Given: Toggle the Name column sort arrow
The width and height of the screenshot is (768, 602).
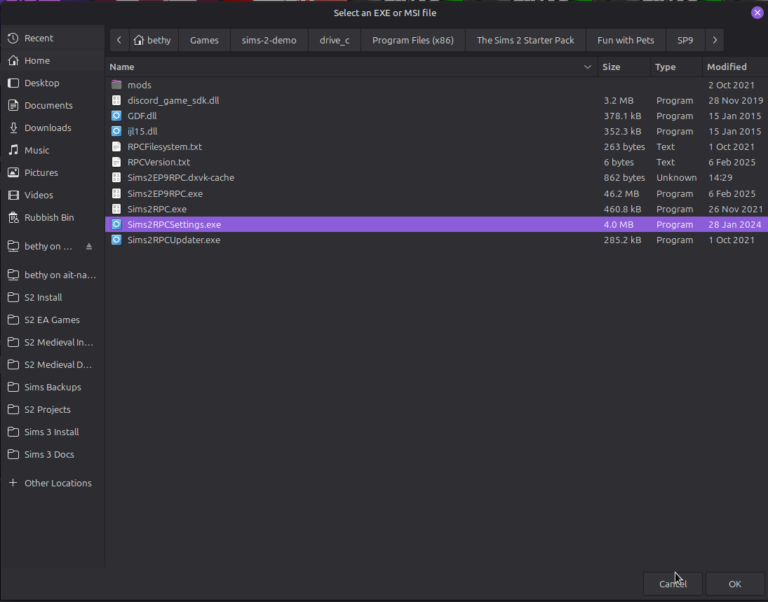Looking at the screenshot, I should 587,67.
